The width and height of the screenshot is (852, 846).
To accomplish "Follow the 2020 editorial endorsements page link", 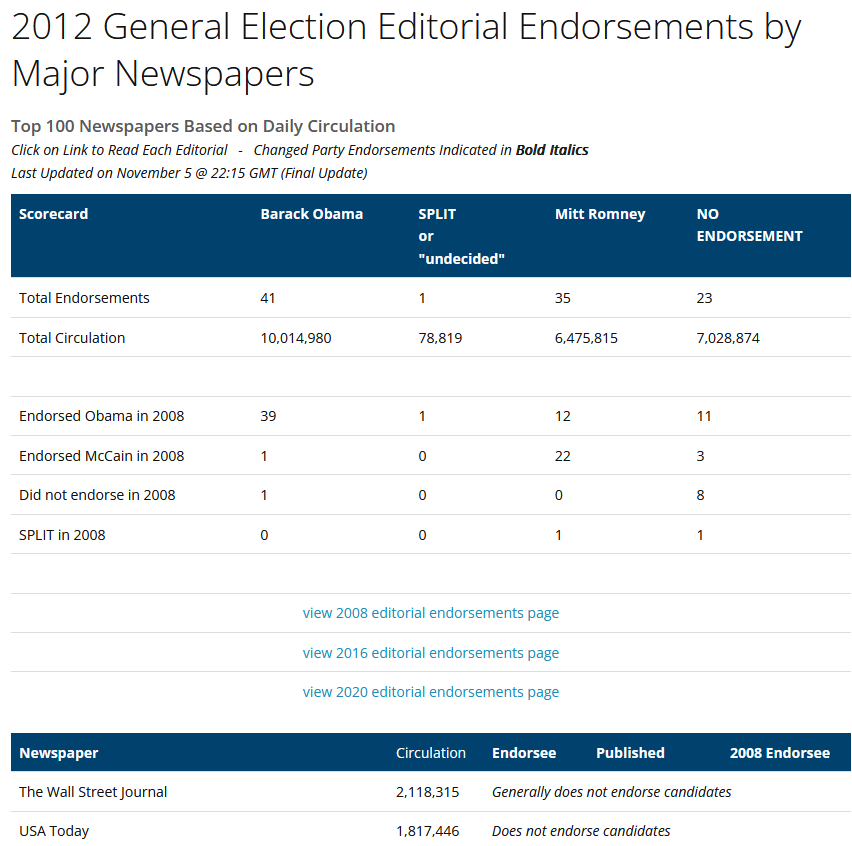I will (x=430, y=692).
